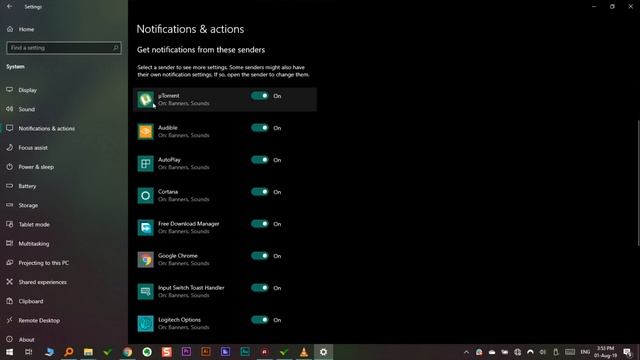The image size is (640, 360).
Task: Launch Adobe Premiere Pro from taskbar
Action: point(186,352)
